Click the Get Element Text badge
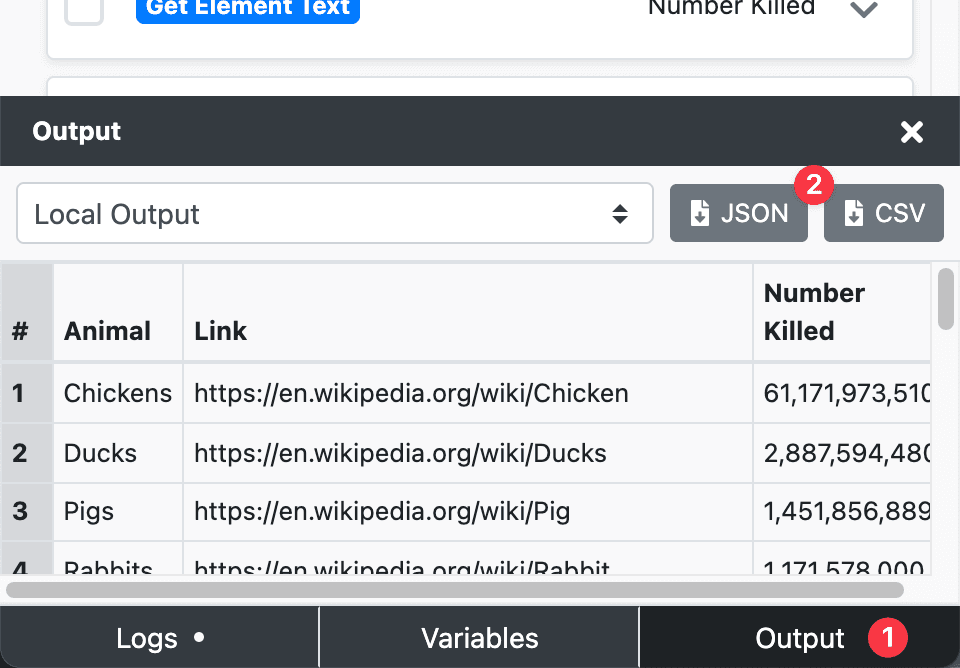960x668 pixels. click(x=248, y=9)
